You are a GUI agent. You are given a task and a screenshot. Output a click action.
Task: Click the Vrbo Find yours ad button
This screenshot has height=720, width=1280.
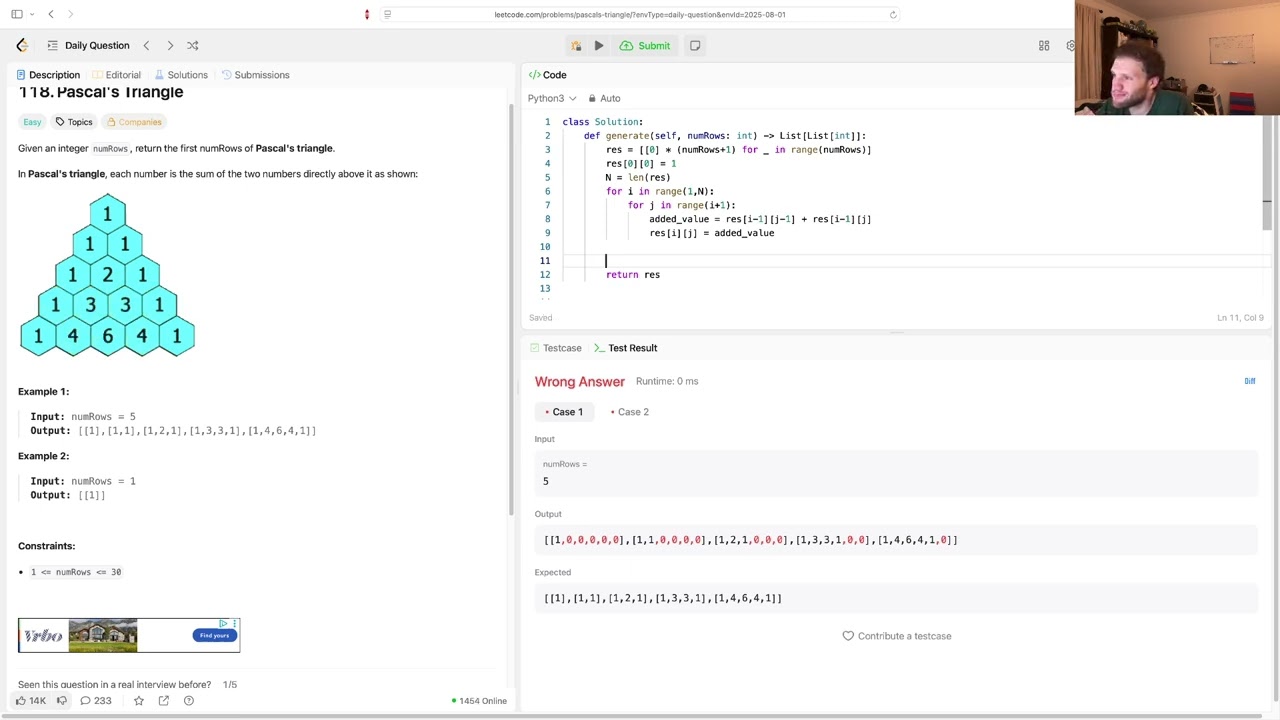coord(215,635)
